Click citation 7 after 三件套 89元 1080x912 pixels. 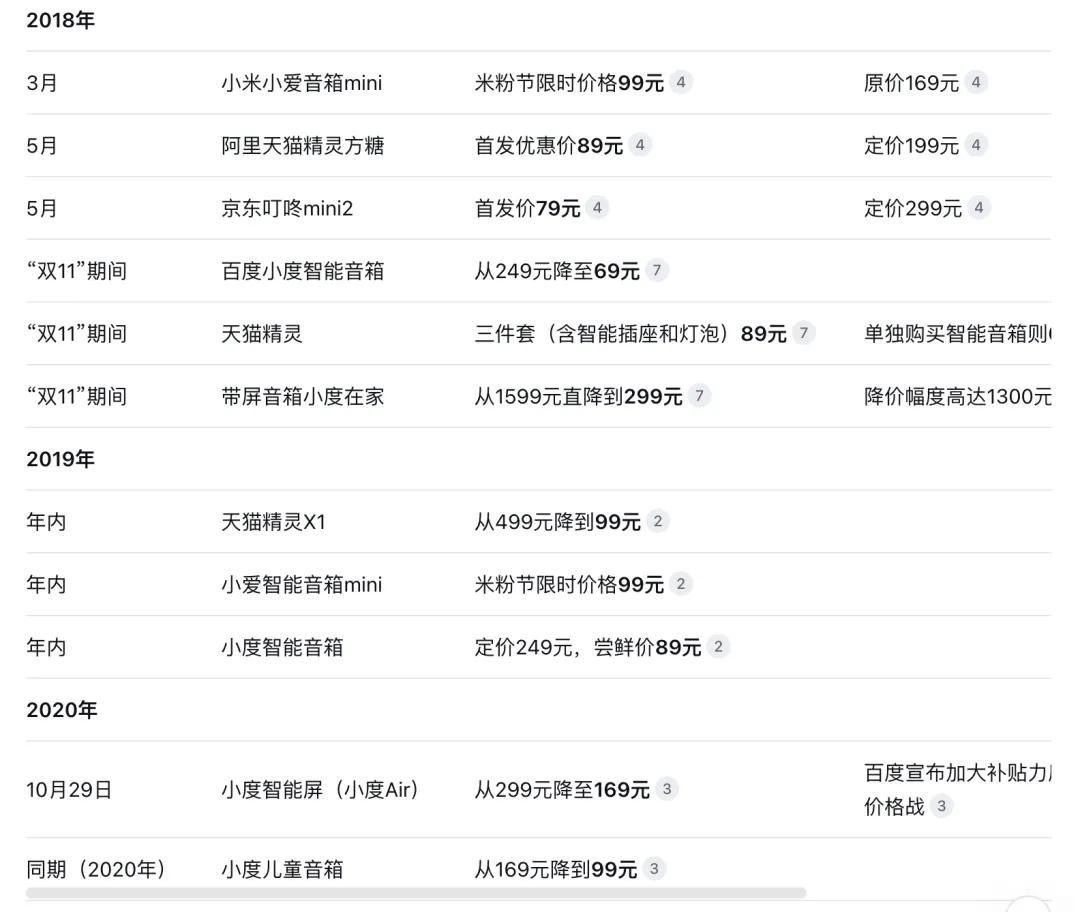(x=804, y=334)
